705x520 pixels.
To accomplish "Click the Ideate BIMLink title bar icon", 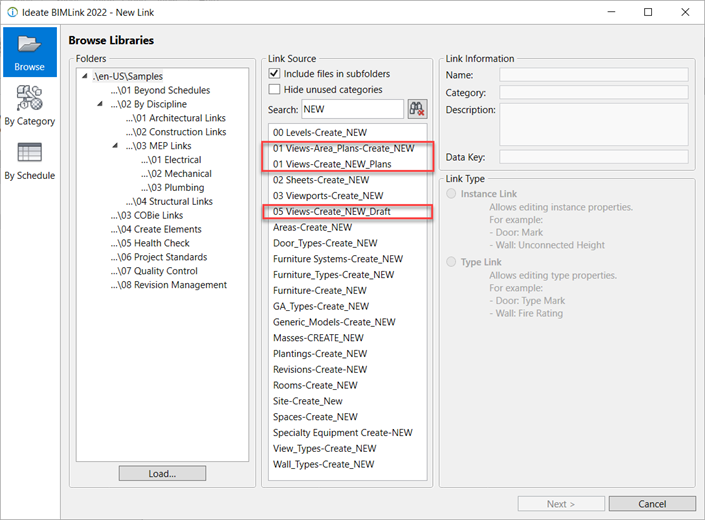I will point(11,12).
